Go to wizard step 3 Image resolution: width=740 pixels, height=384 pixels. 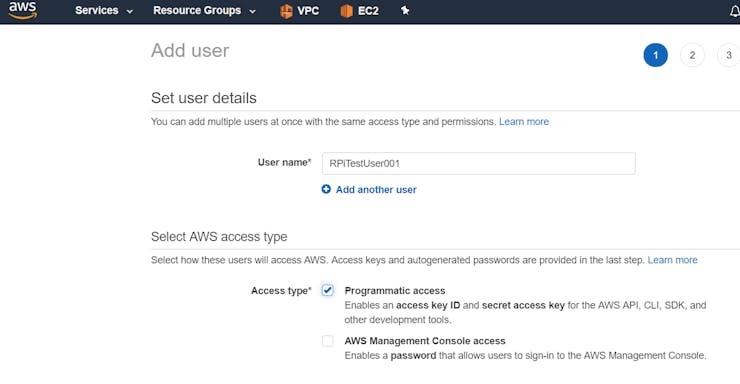pos(729,55)
